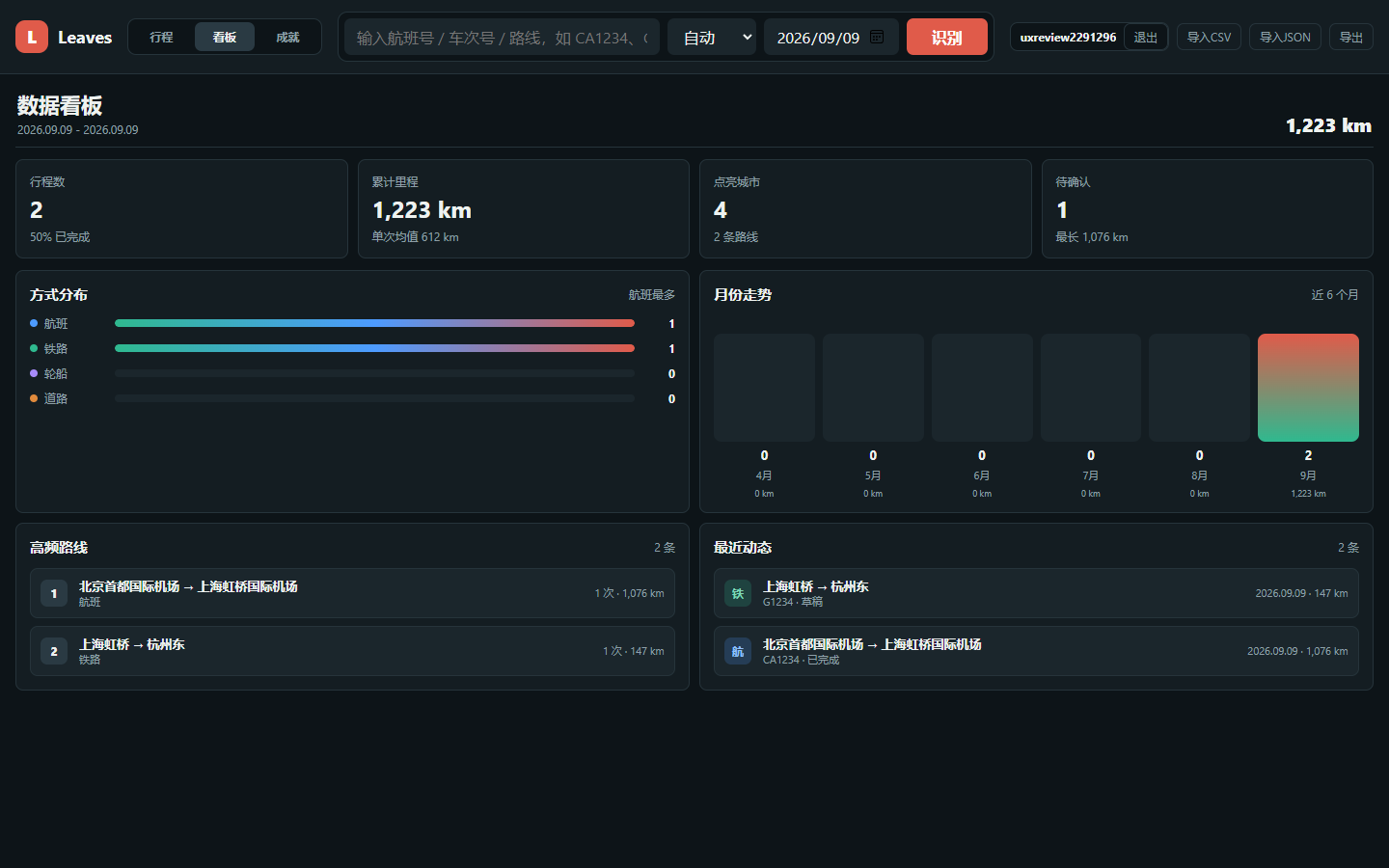1389x868 pixels.
Task: Click the 铁 rail badge on 上海虹桥 → 杭州东 activity
Action: pos(738,593)
